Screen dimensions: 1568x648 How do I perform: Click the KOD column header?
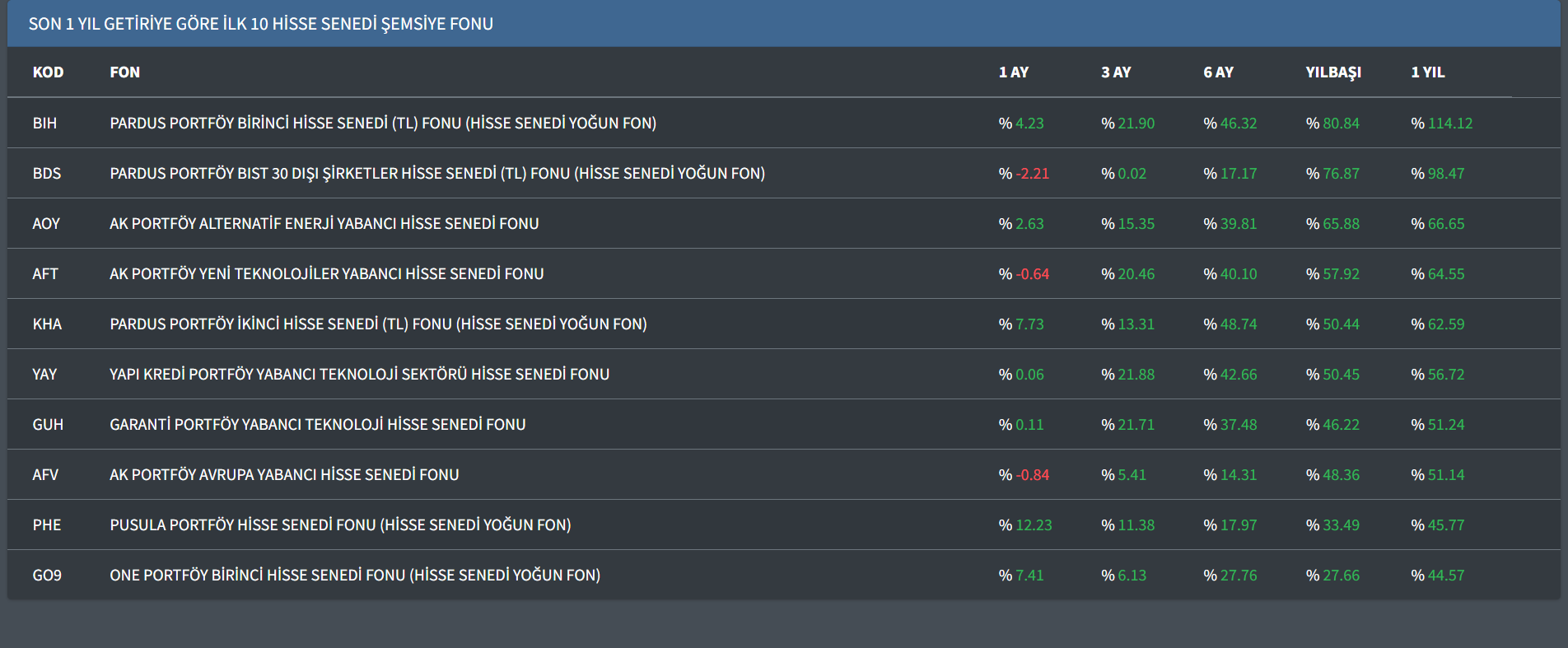pos(48,72)
